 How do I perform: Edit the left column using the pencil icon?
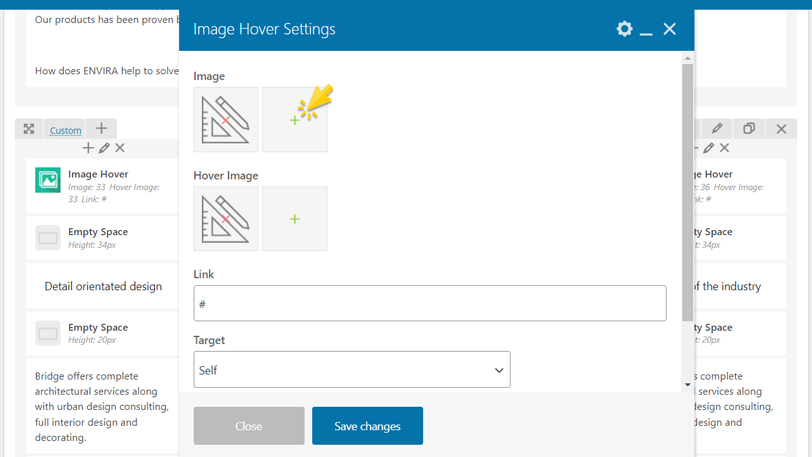(104, 148)
